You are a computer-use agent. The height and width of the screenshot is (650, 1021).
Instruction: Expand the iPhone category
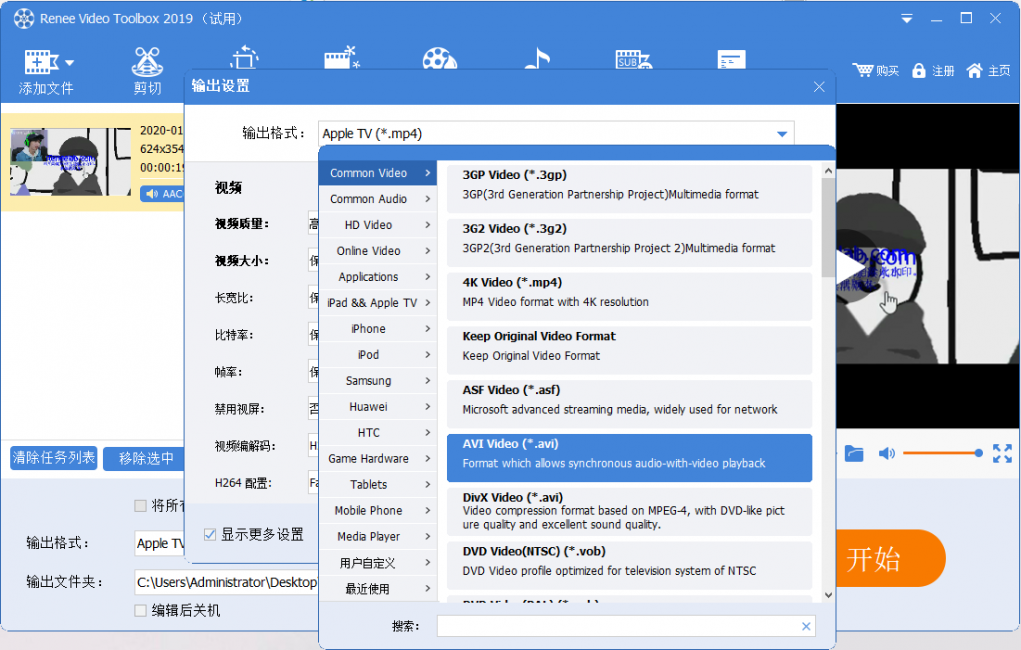pos(378,329)
